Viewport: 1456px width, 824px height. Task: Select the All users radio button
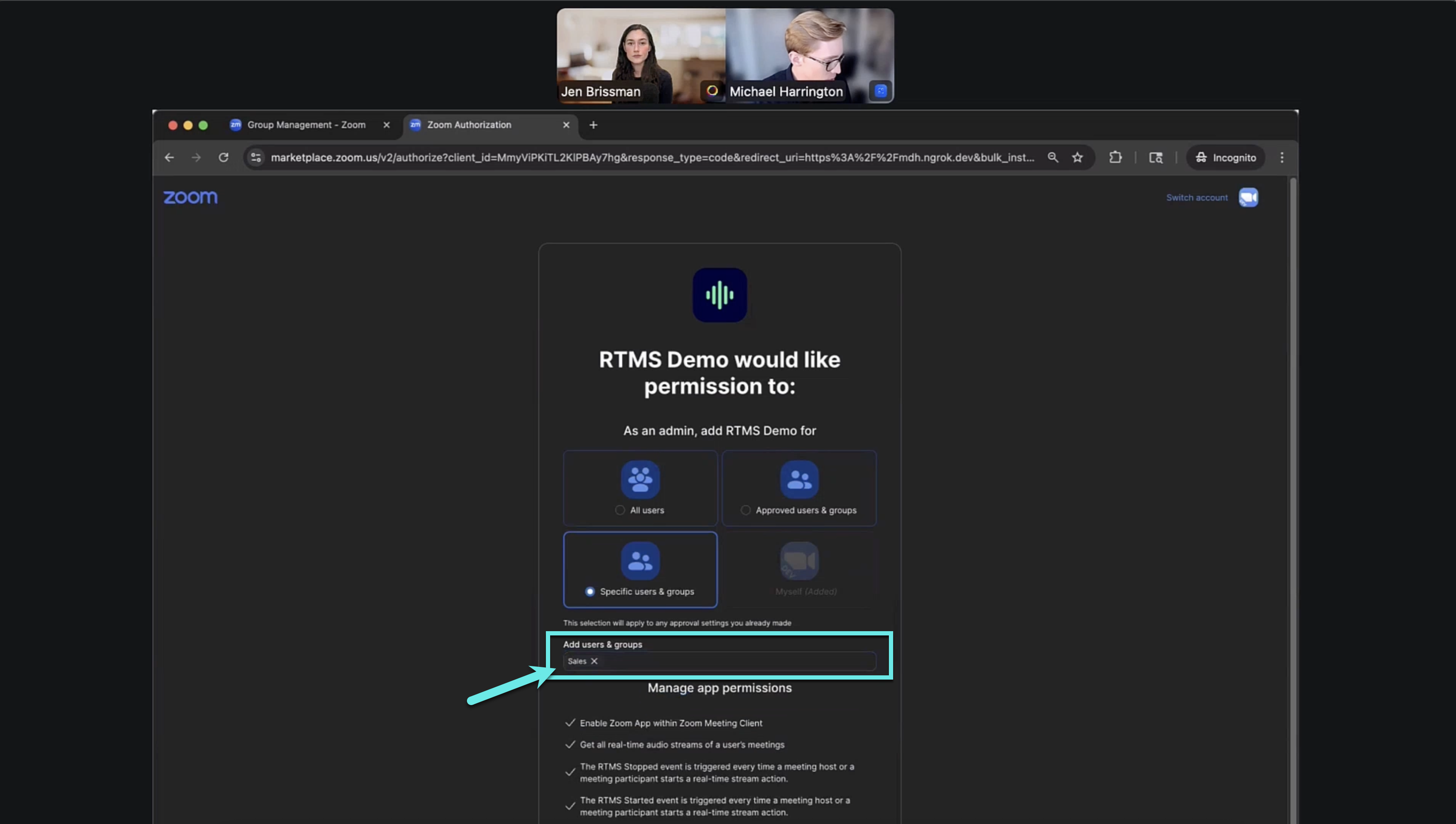pos(620,510)
